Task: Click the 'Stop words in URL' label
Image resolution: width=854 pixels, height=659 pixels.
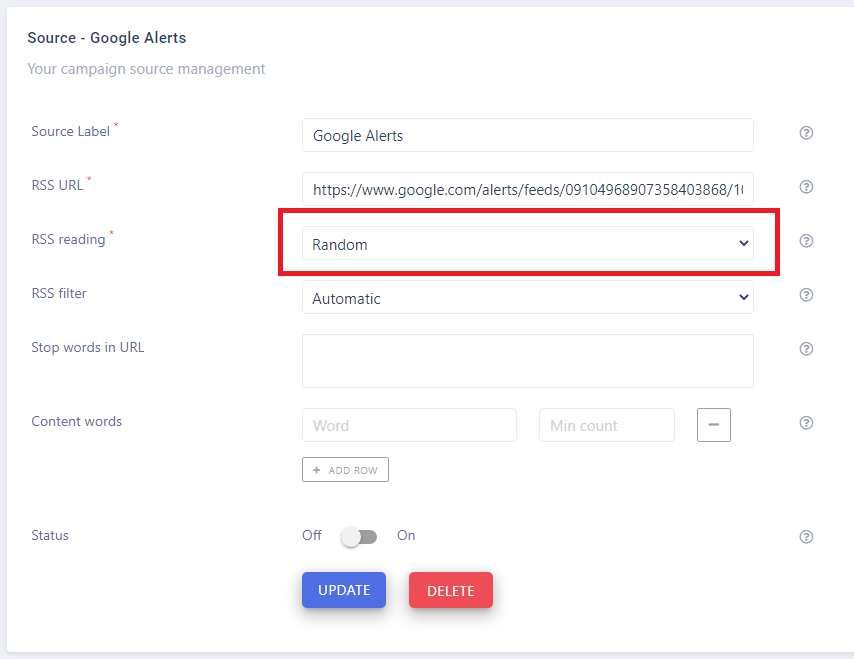Action: (88, 347)
